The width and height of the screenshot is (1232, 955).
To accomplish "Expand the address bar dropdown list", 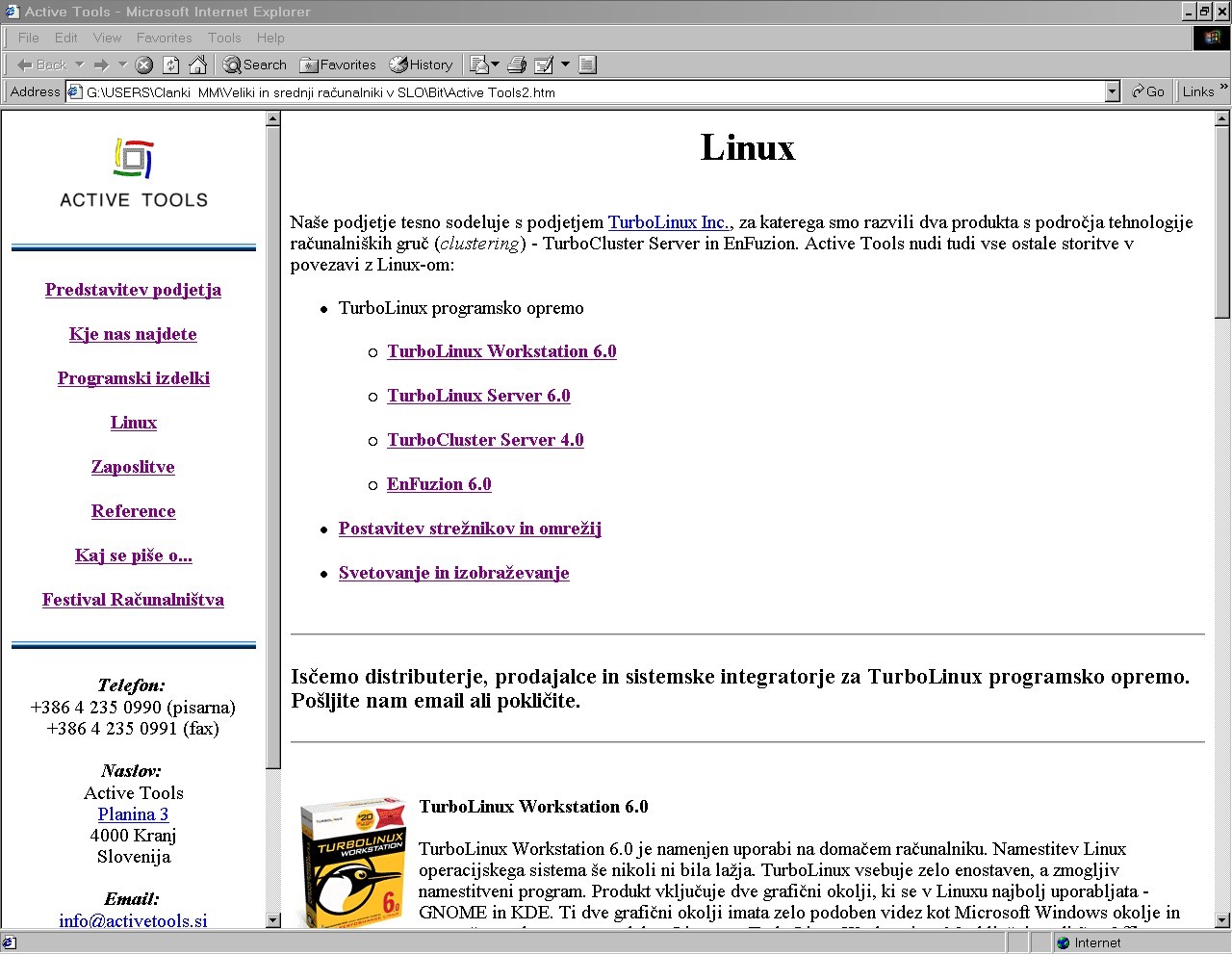I will click(1113, 91).
